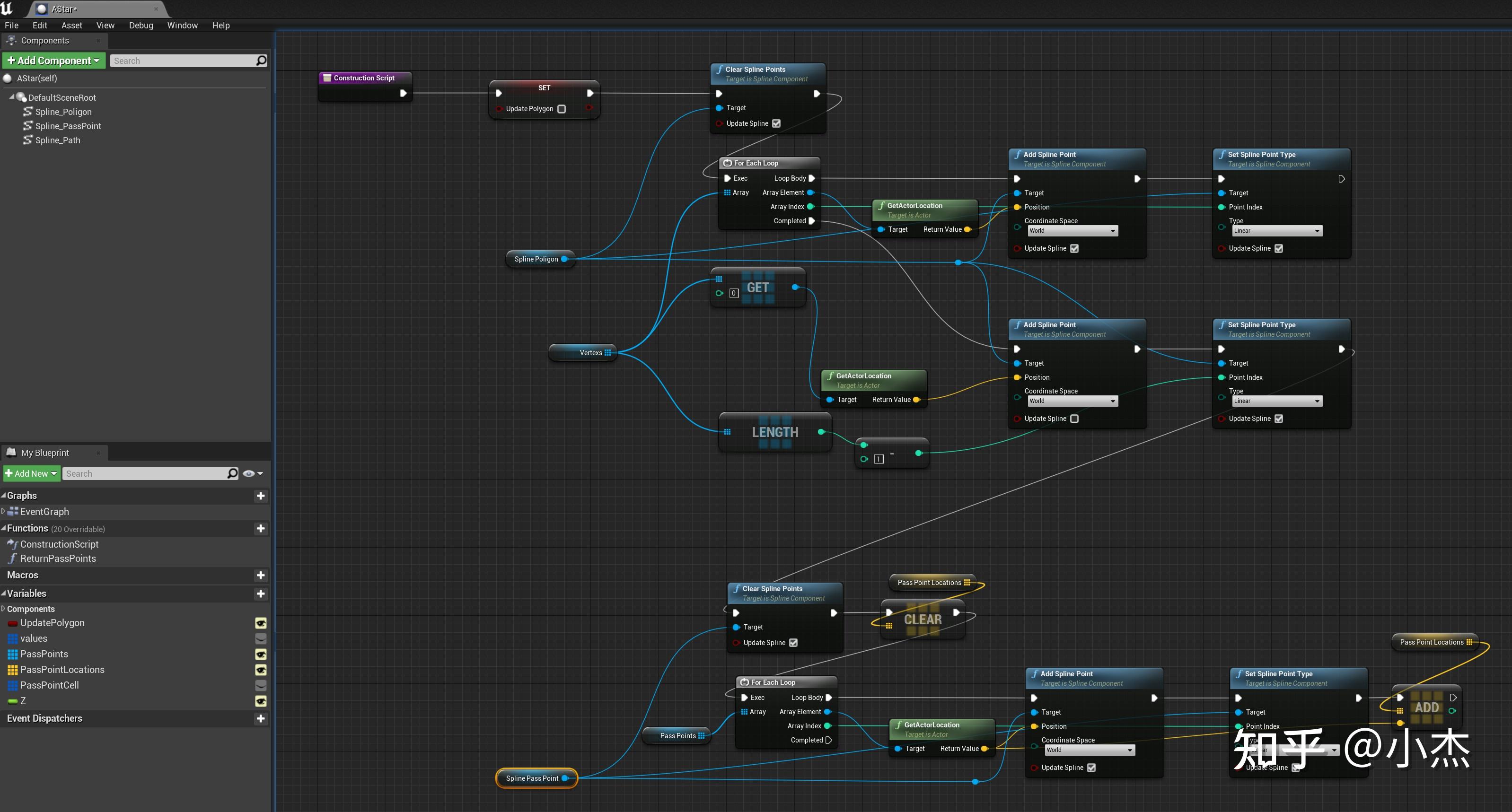
Task: Open the Asset menu
Action: point(71,25)
